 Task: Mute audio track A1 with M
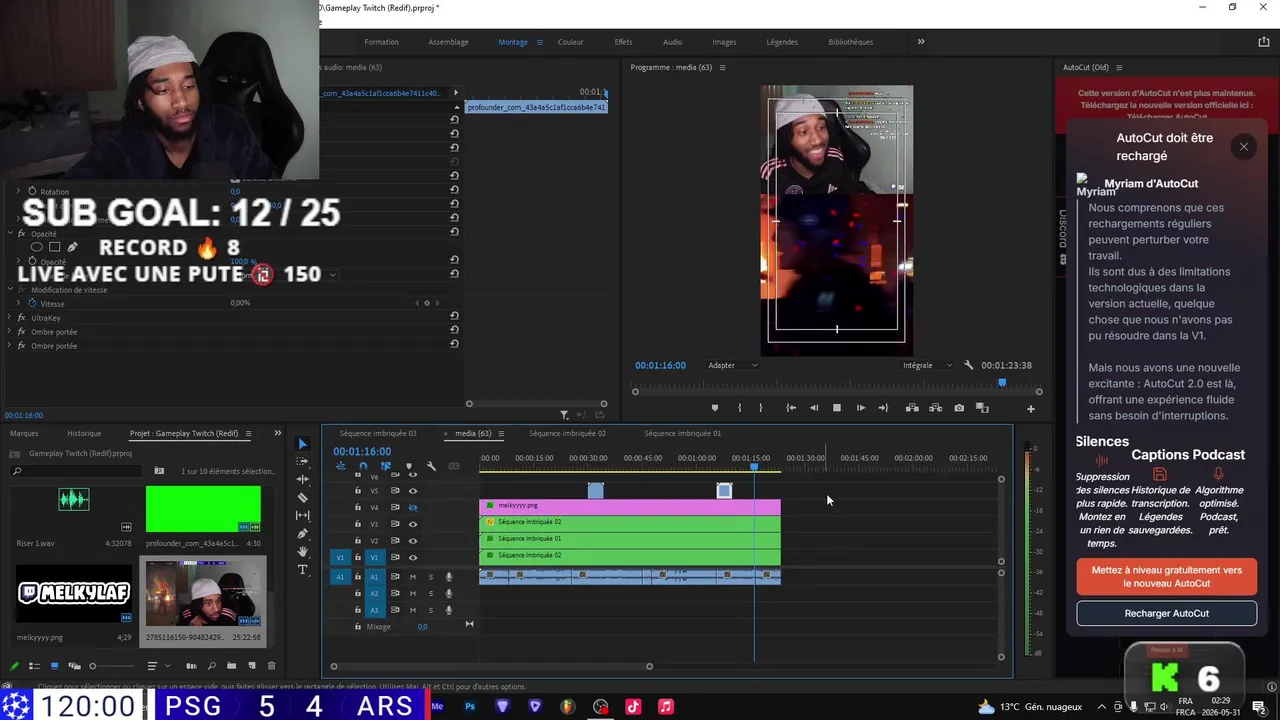point(412,577)
